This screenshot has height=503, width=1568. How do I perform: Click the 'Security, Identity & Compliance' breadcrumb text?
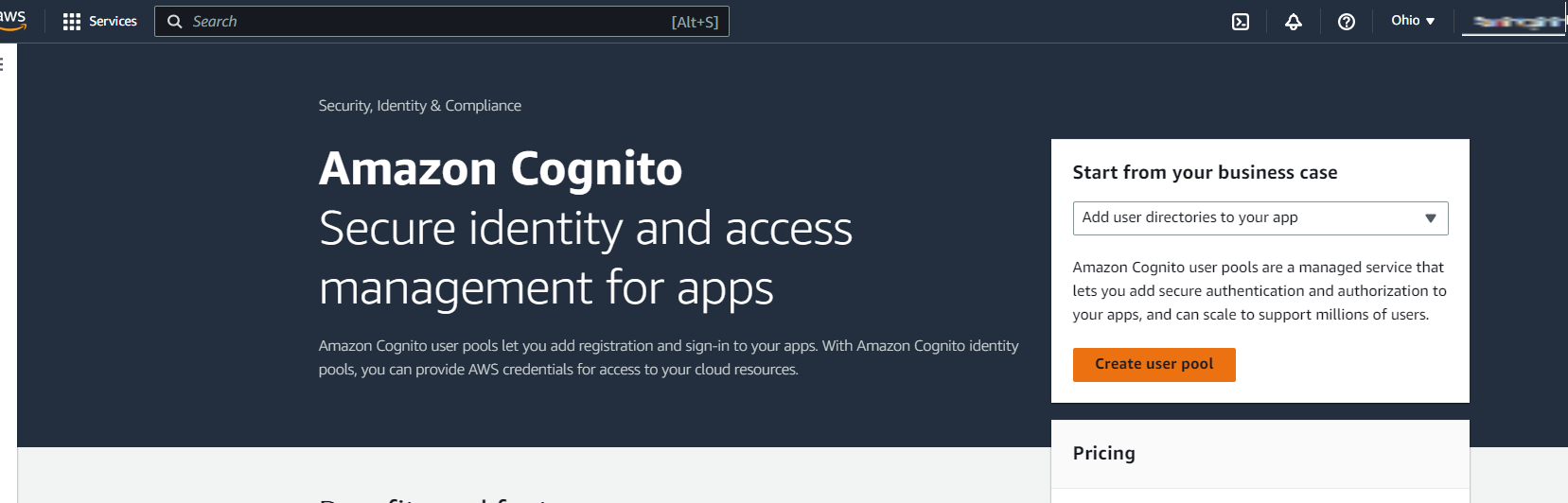pyautogui.click(x=420, y=106)
